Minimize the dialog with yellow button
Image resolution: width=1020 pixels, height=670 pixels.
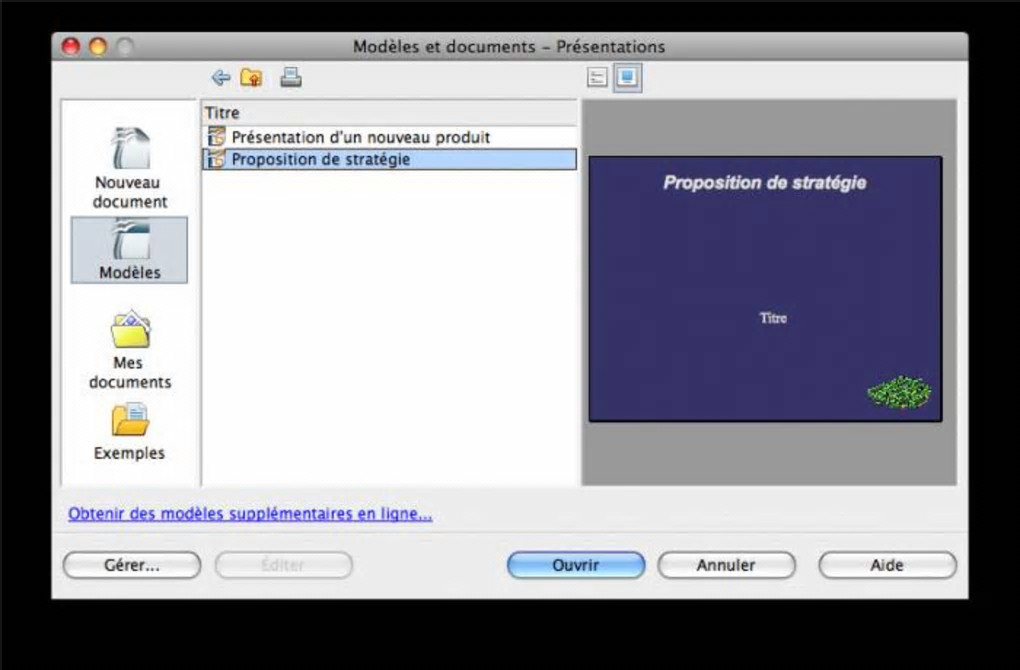coord(98,47)
